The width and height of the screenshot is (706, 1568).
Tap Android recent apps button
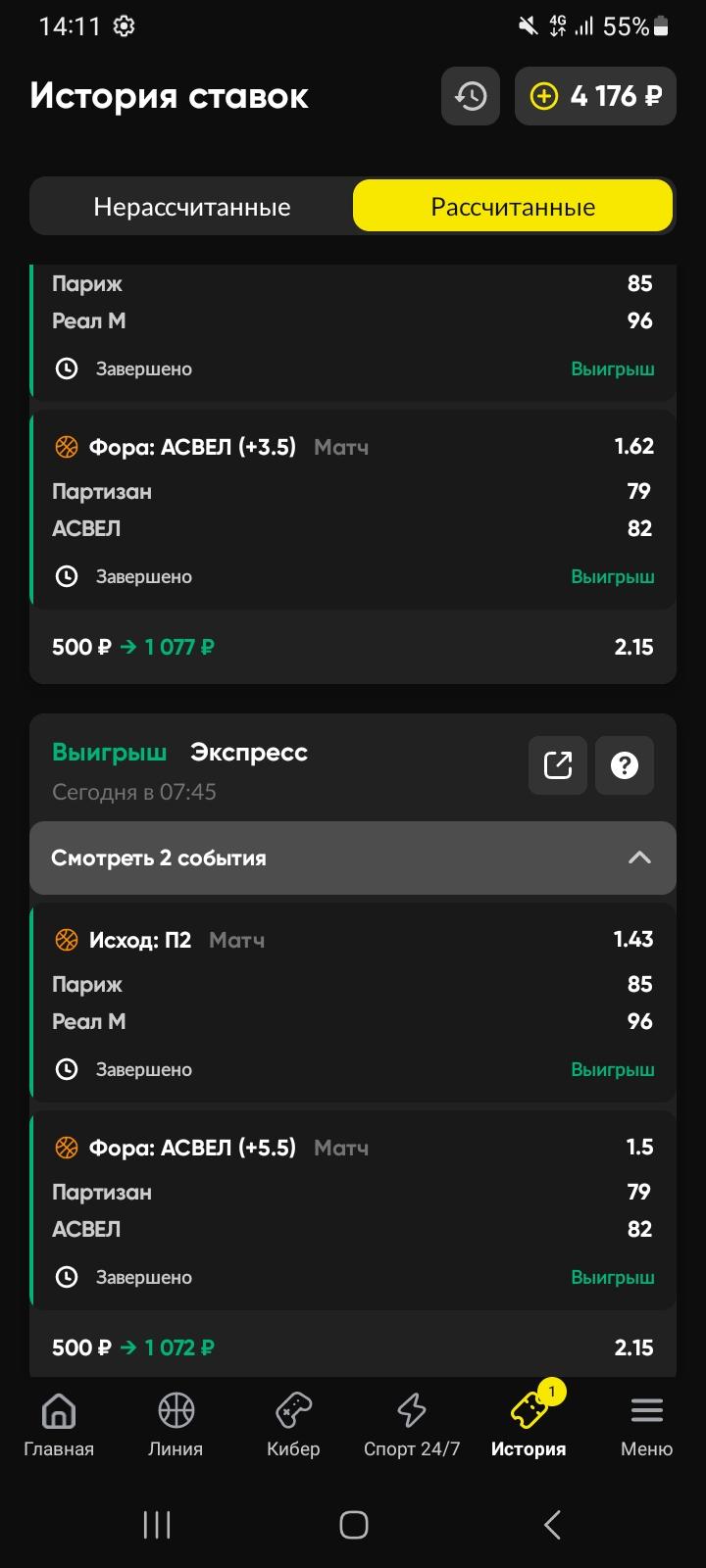pos(157,1525)
